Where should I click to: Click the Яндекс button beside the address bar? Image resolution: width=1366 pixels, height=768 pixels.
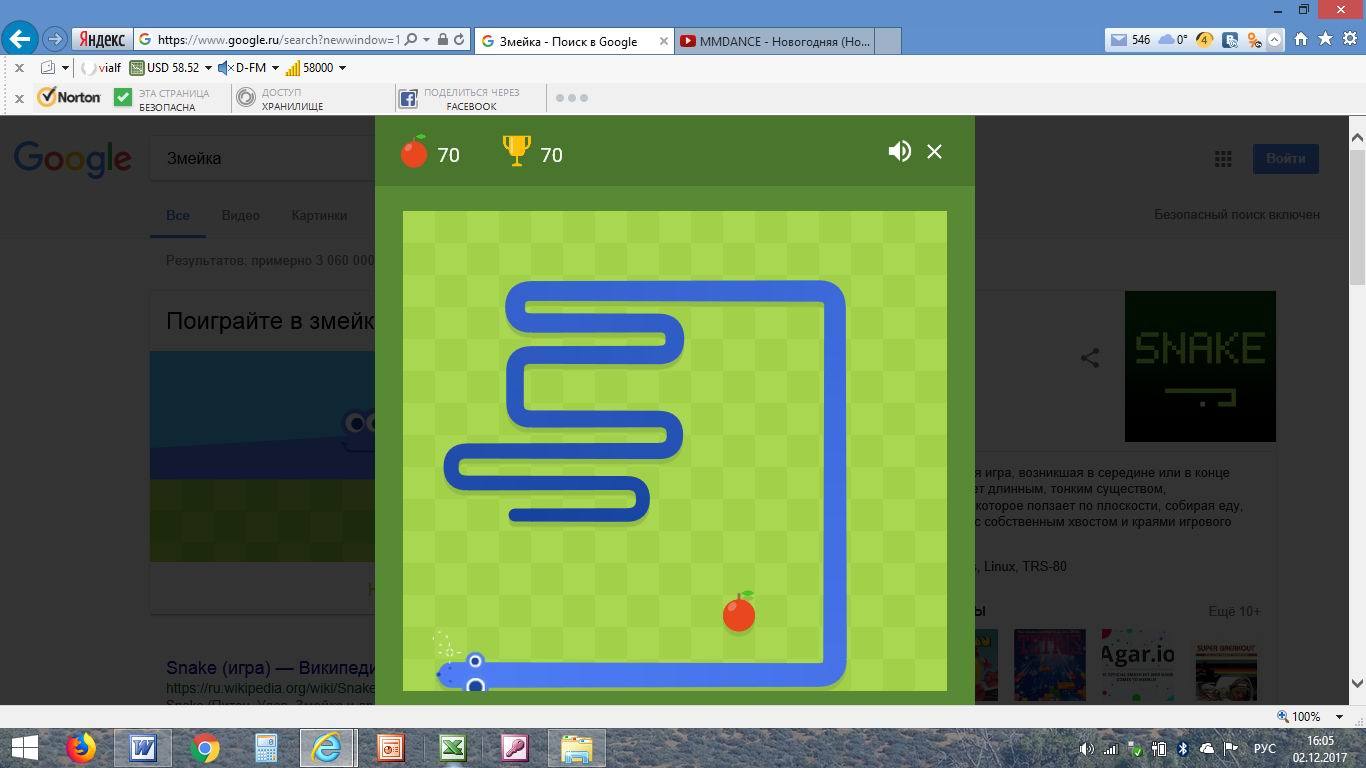point(101,40)
